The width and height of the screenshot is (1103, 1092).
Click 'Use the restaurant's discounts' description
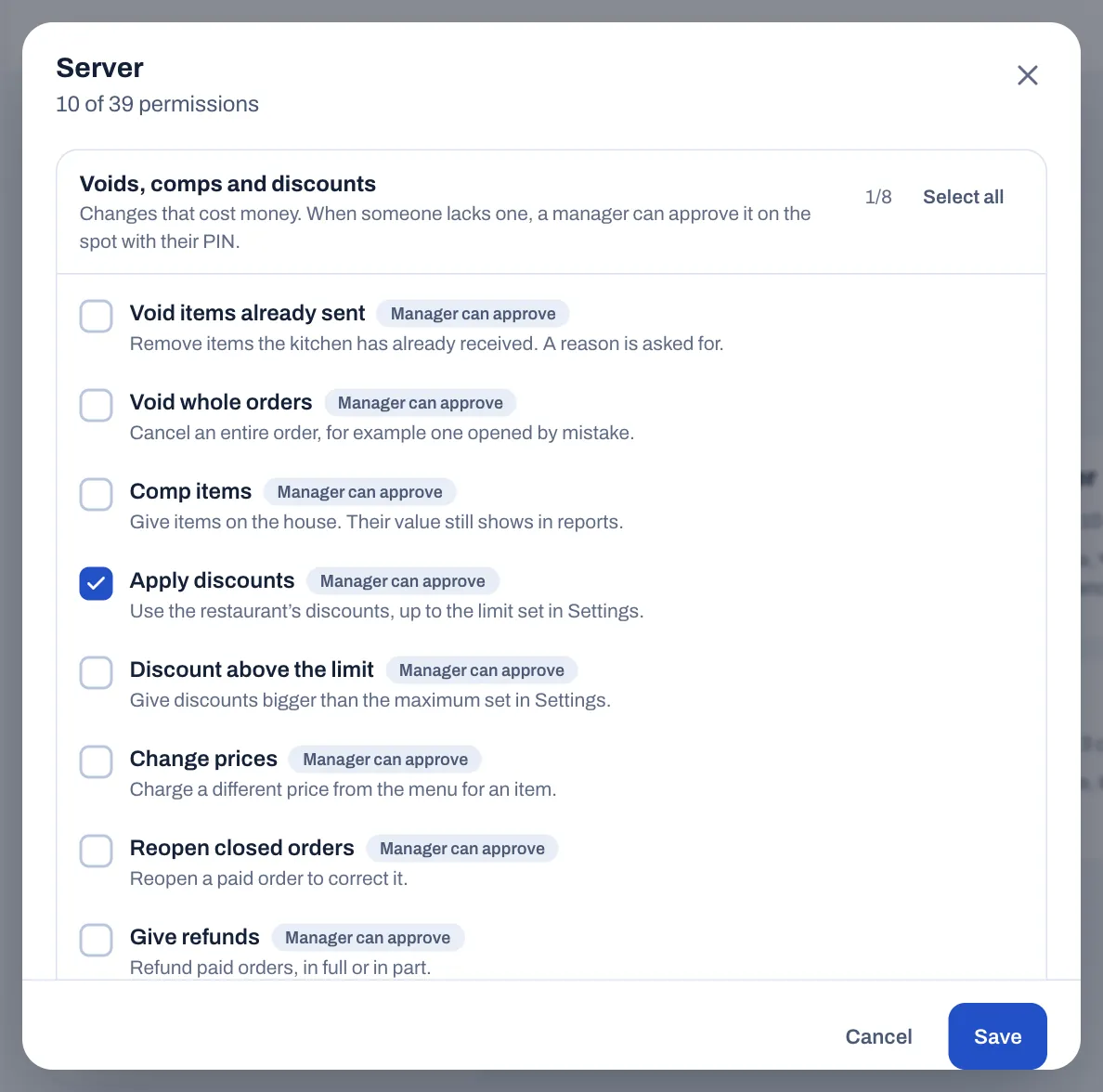[x=387, y=611]
